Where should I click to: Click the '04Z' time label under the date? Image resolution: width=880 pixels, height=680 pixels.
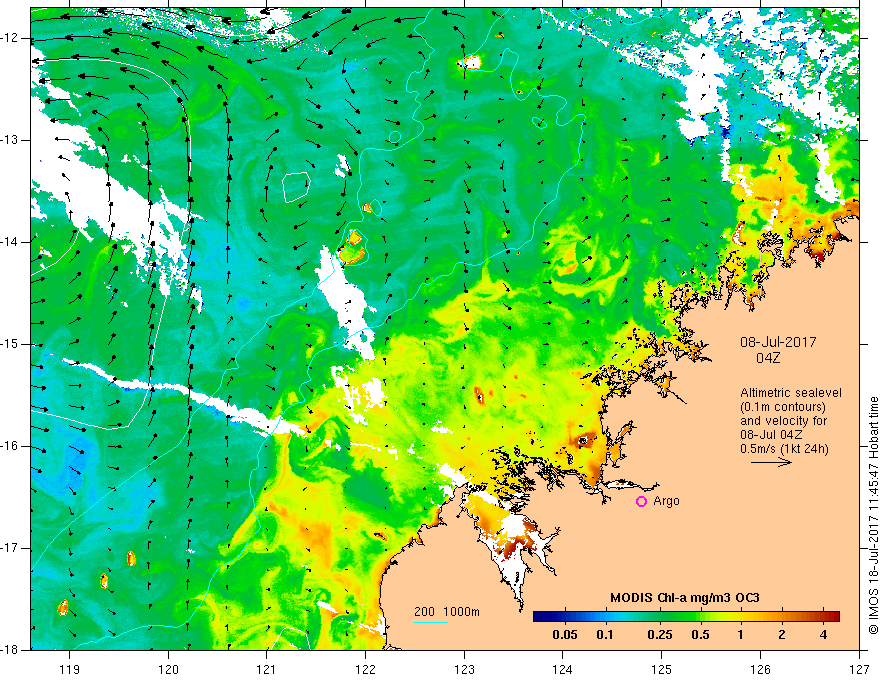click(x=768, y=358)
